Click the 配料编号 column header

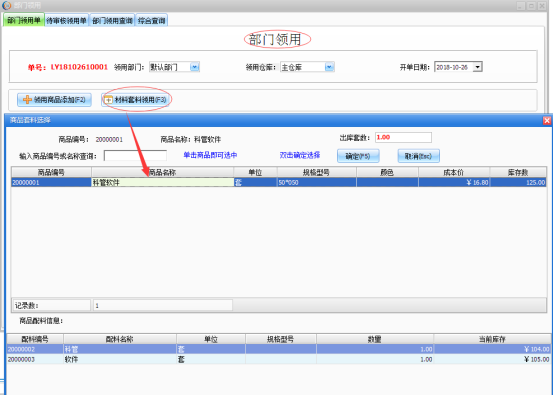point(35,339)
